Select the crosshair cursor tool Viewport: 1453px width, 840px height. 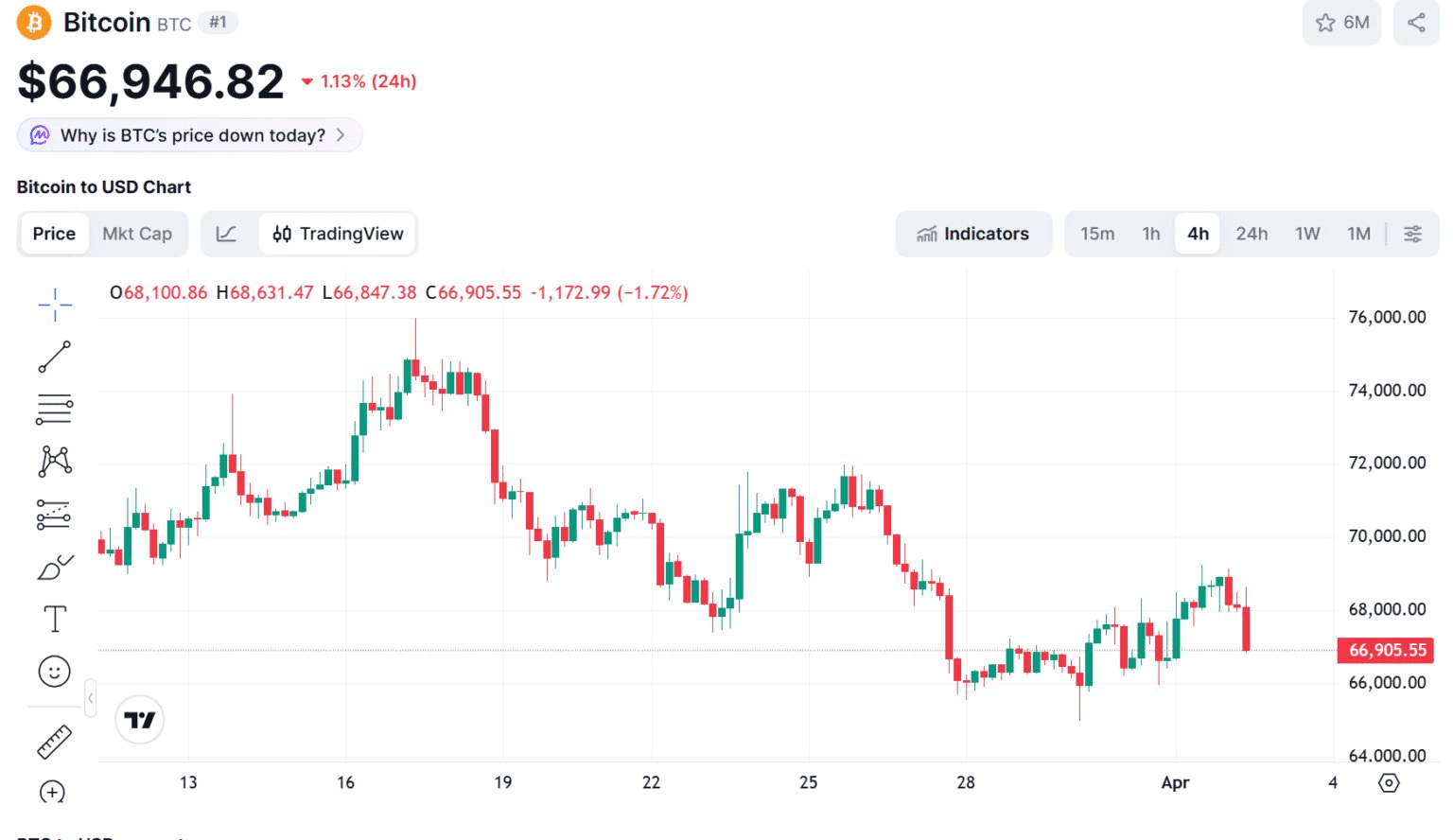tap(55, 305)
